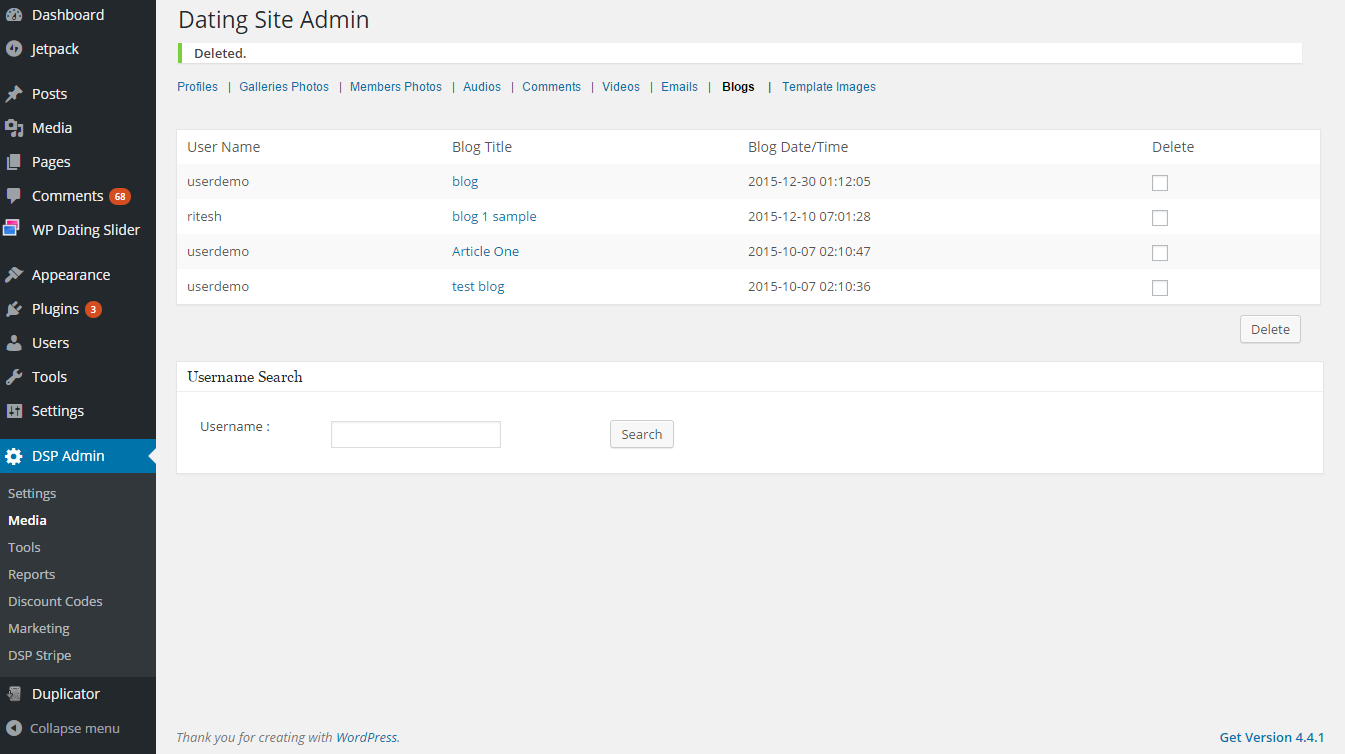Click the WP Dating Slider icon
This screenshot has height=754, width=1345.
(12, 229)
